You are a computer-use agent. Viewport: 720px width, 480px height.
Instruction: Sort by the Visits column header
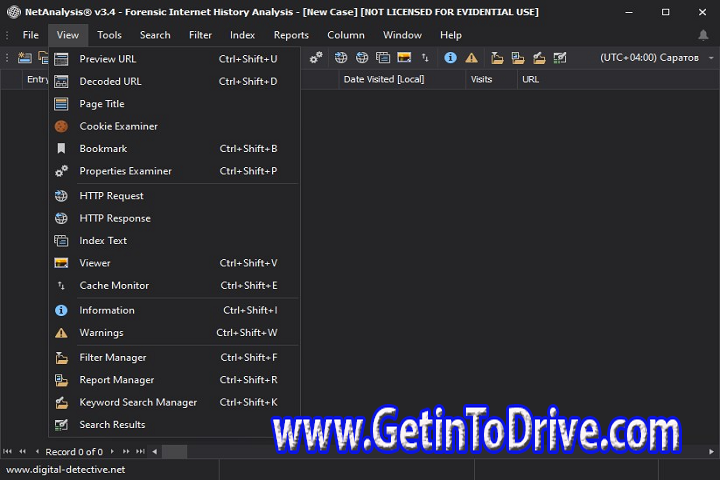(491, 79)
